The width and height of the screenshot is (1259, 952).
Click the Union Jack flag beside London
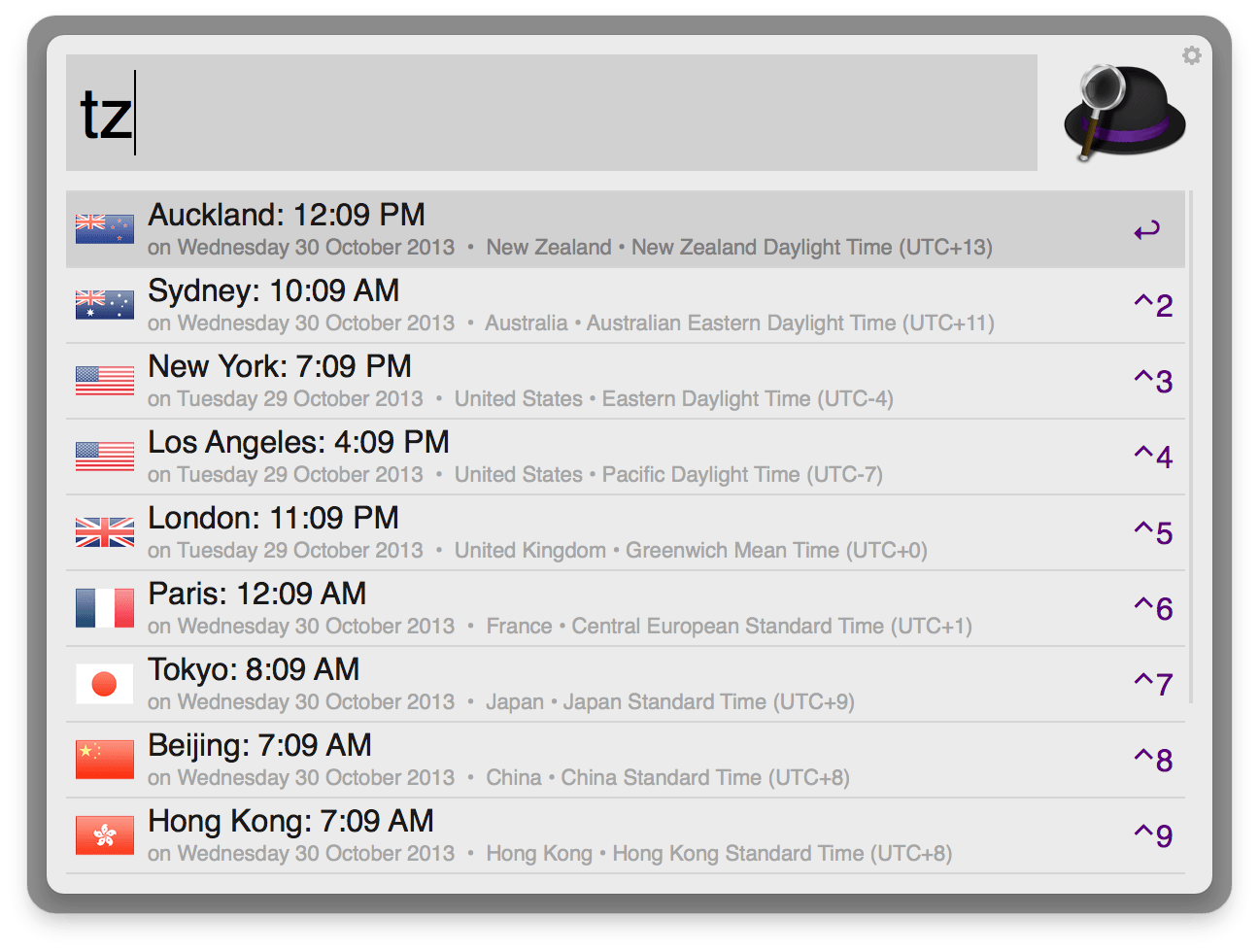(104, 532)
